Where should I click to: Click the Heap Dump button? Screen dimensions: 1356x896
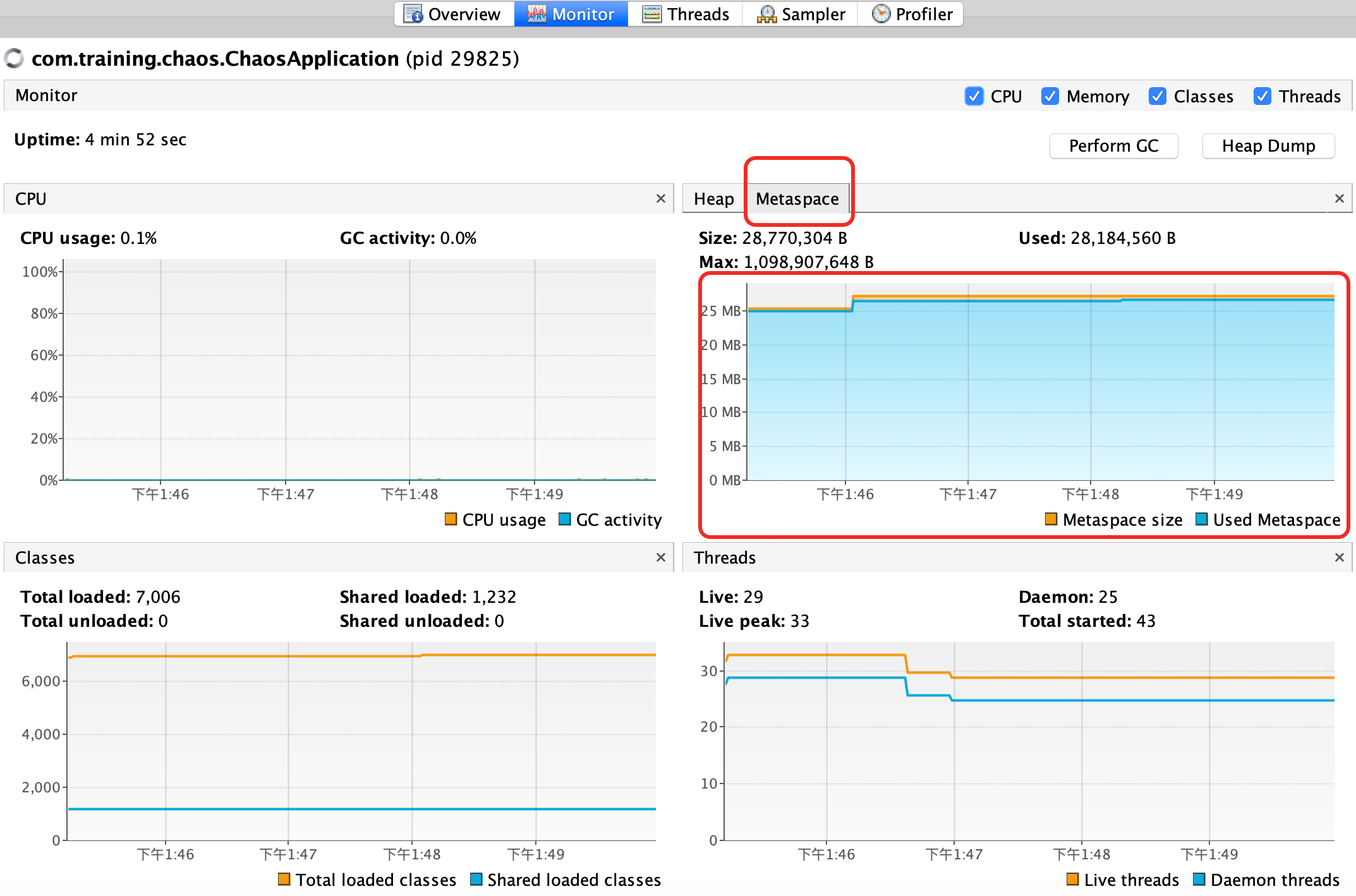point(1268,146)
